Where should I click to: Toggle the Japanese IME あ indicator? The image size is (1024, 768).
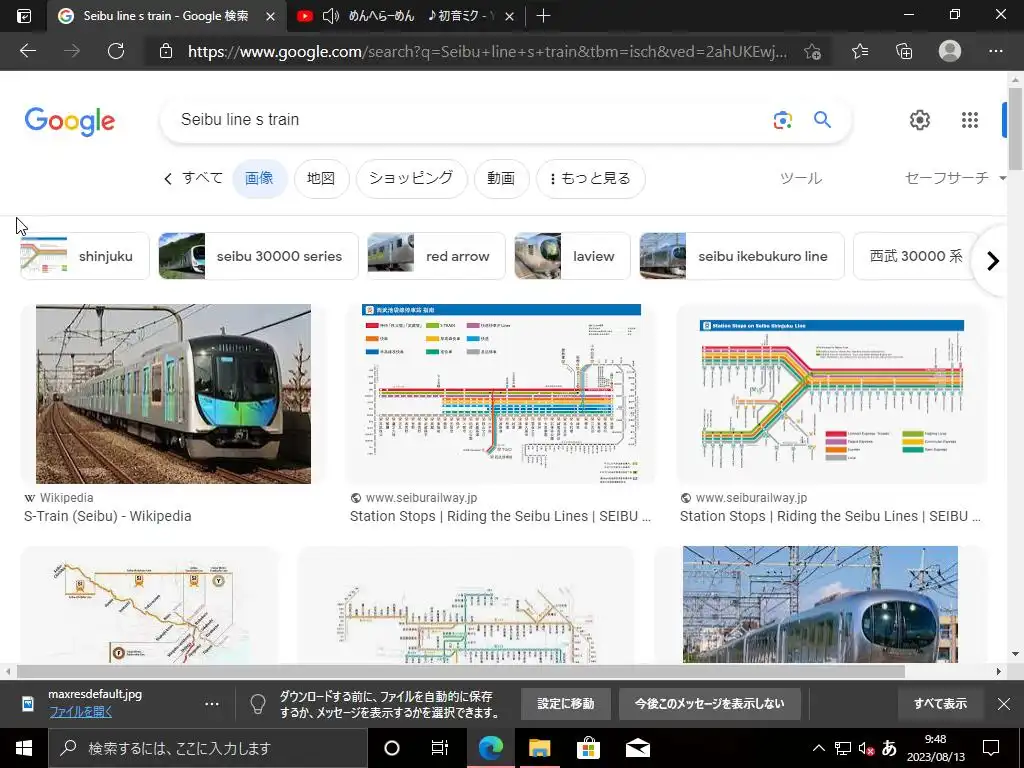click(x=889, y=748)
